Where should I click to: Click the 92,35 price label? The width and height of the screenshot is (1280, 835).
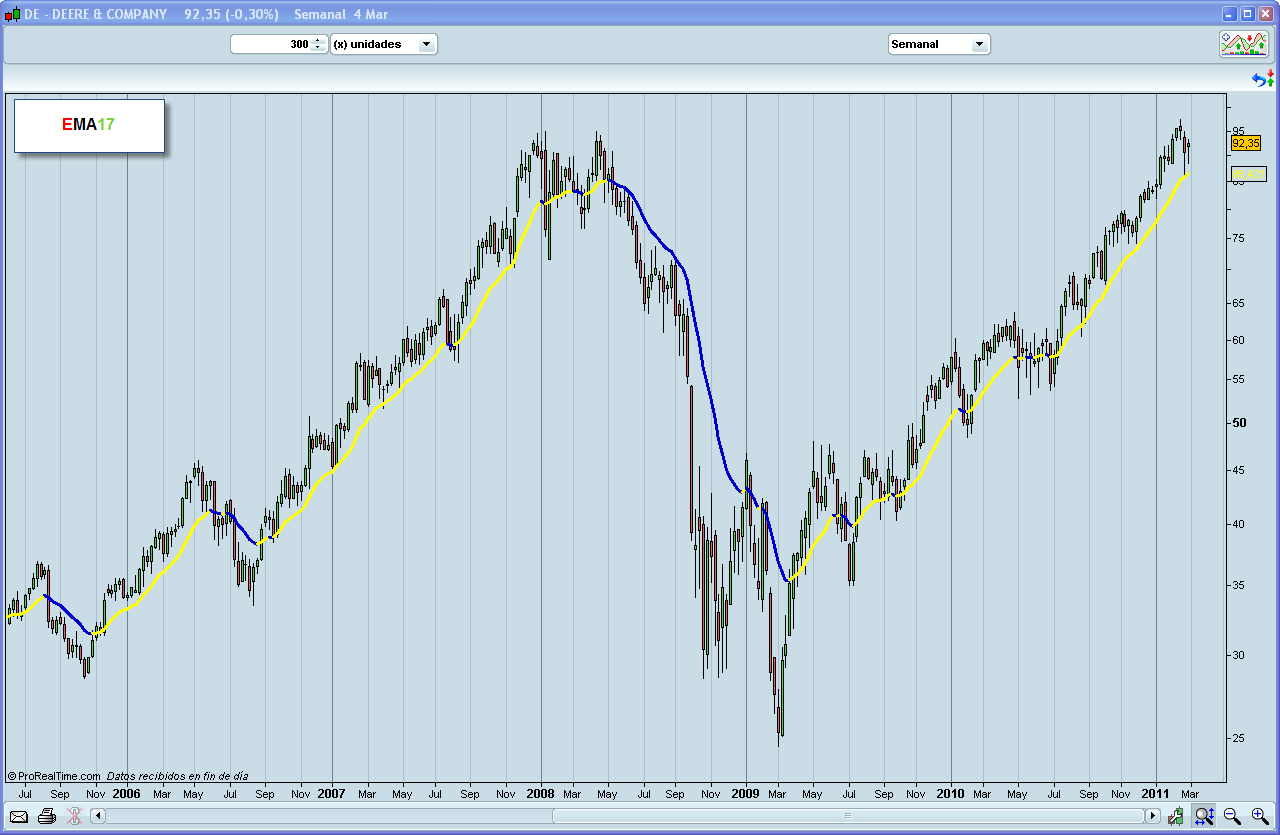tap(1244, 143)
